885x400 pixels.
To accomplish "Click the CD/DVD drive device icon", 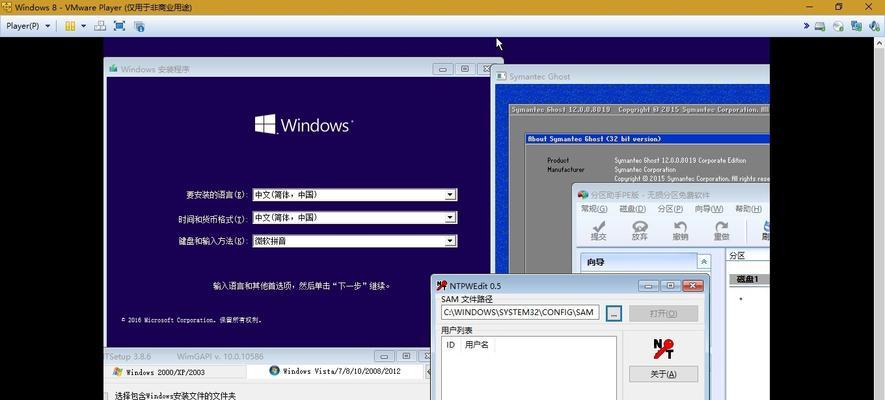I will 838,26.
